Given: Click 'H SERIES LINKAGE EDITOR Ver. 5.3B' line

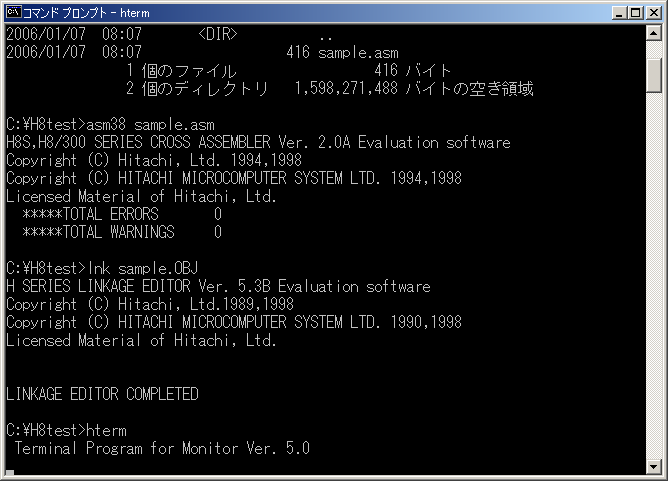Looking at the screenshot, I should 218,286.
